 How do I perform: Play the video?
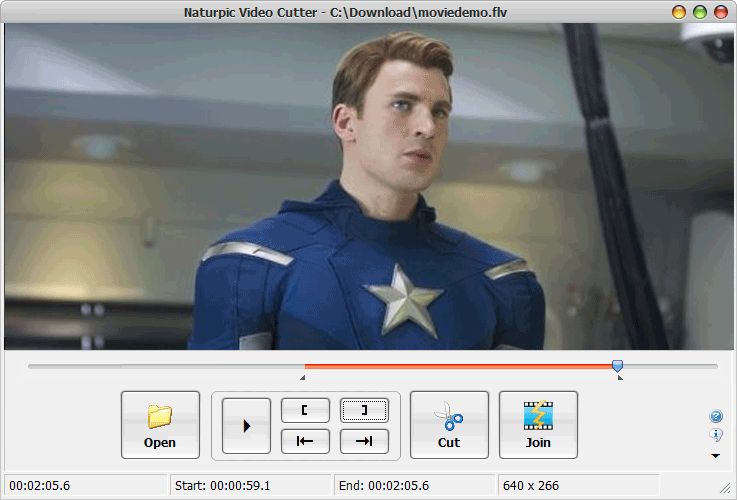[x=246, y=426]
